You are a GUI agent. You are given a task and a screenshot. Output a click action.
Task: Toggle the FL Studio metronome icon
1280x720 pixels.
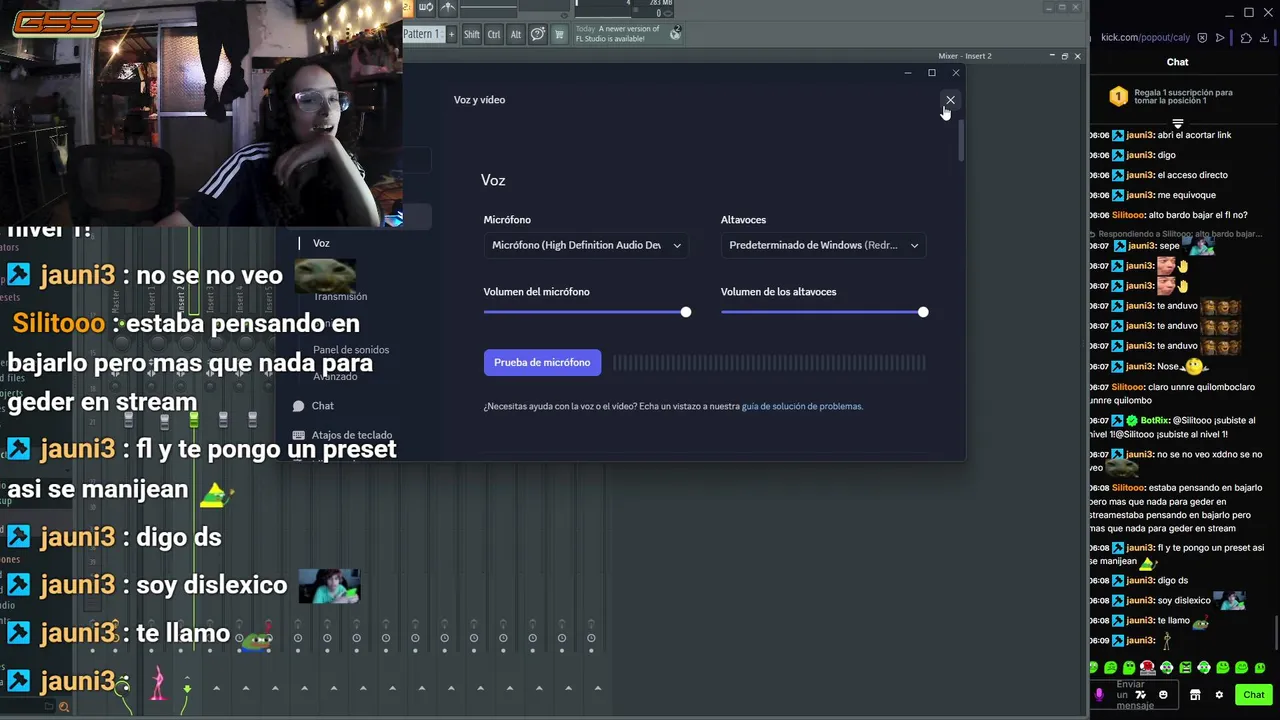pyautogui.click(x=448, y=7)
